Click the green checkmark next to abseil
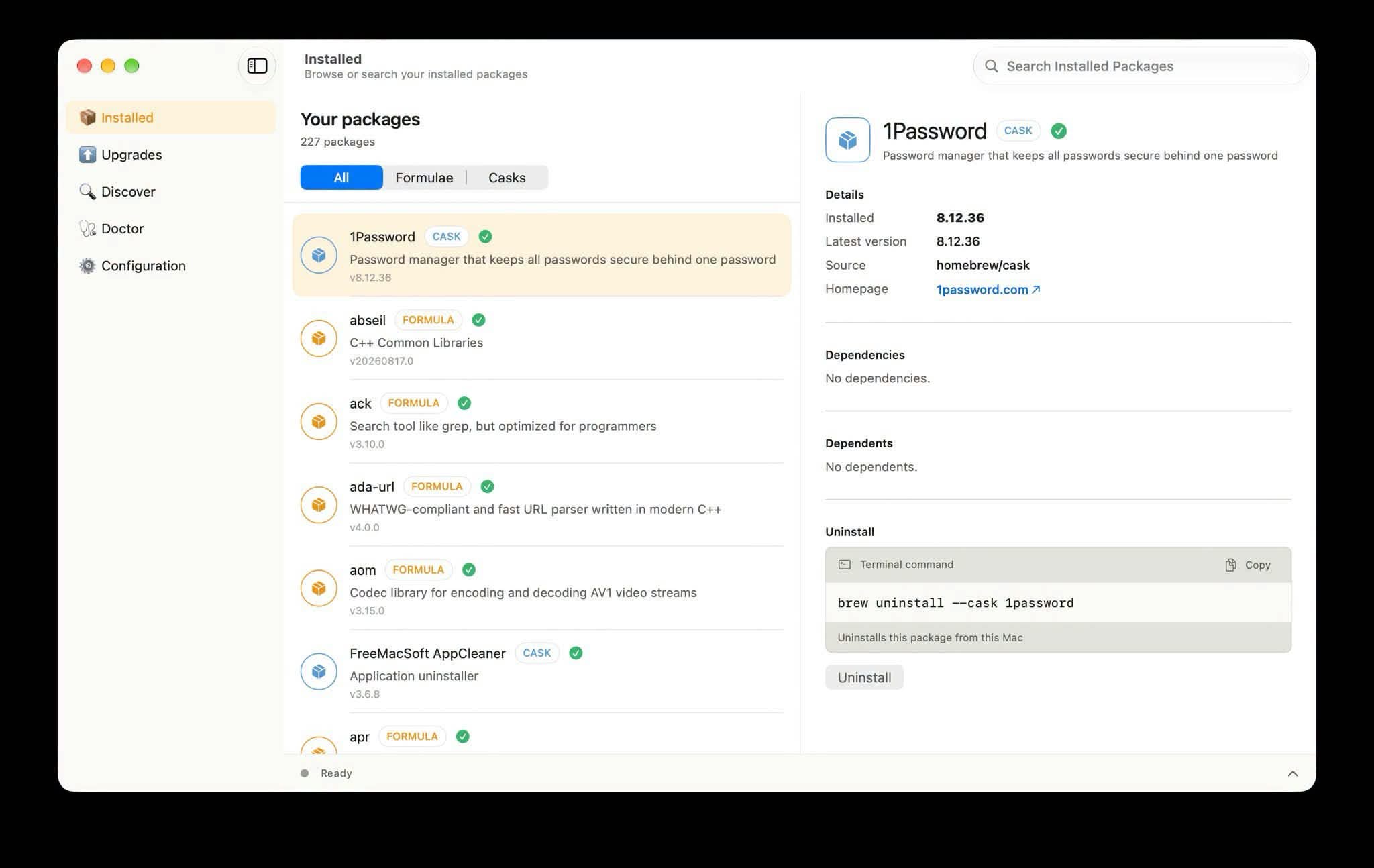The width and height of the screenshot is (1374, 868). pos(478,320)
